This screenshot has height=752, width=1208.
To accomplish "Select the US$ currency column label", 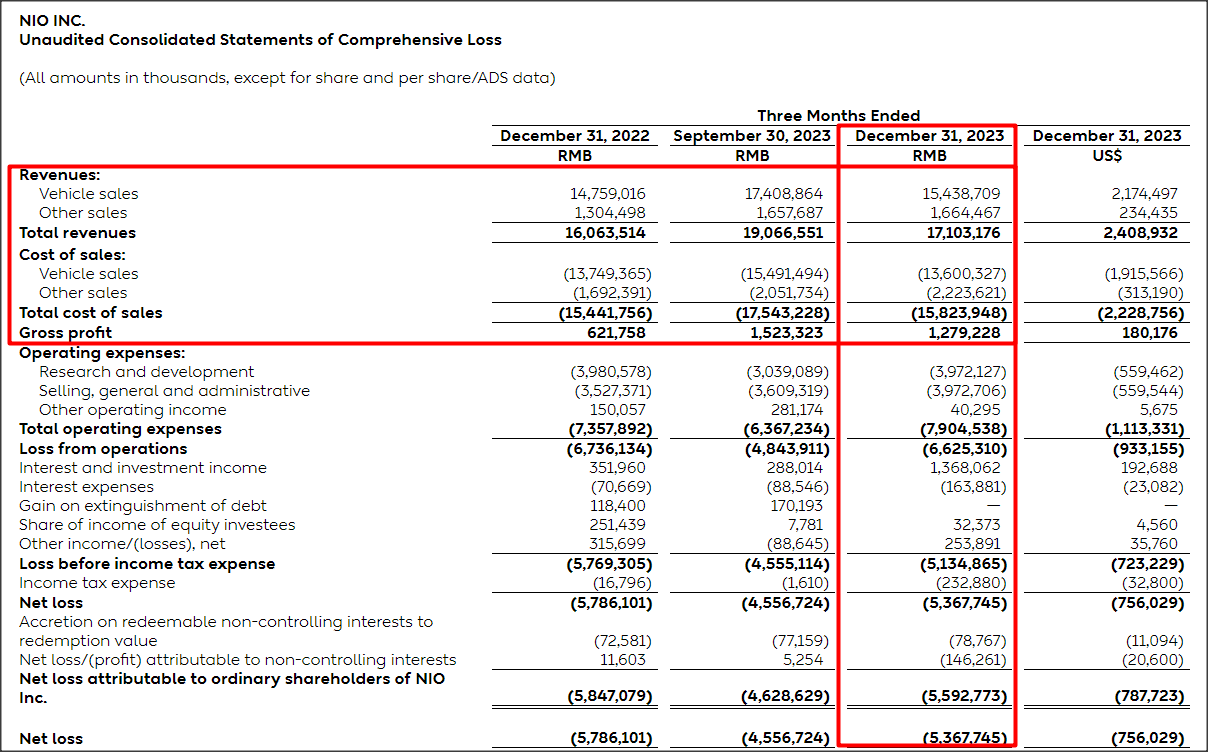I will (1107, 155).
